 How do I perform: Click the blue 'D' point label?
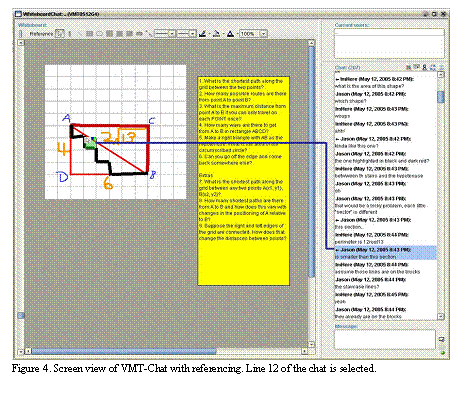tap(63, 177)
